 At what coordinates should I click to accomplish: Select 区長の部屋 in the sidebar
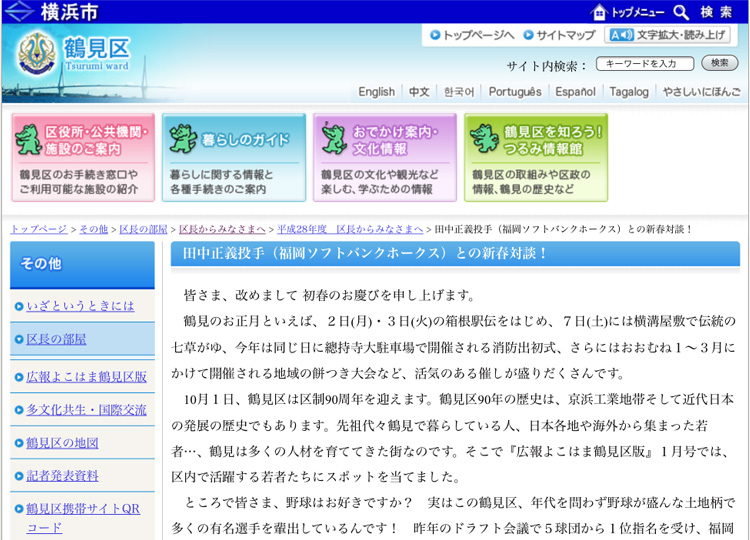[x=56, y=340]
